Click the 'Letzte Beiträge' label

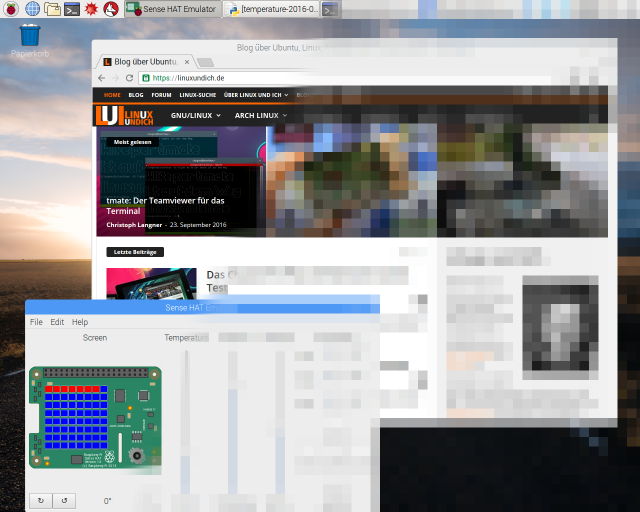click(x=135, y=252)
